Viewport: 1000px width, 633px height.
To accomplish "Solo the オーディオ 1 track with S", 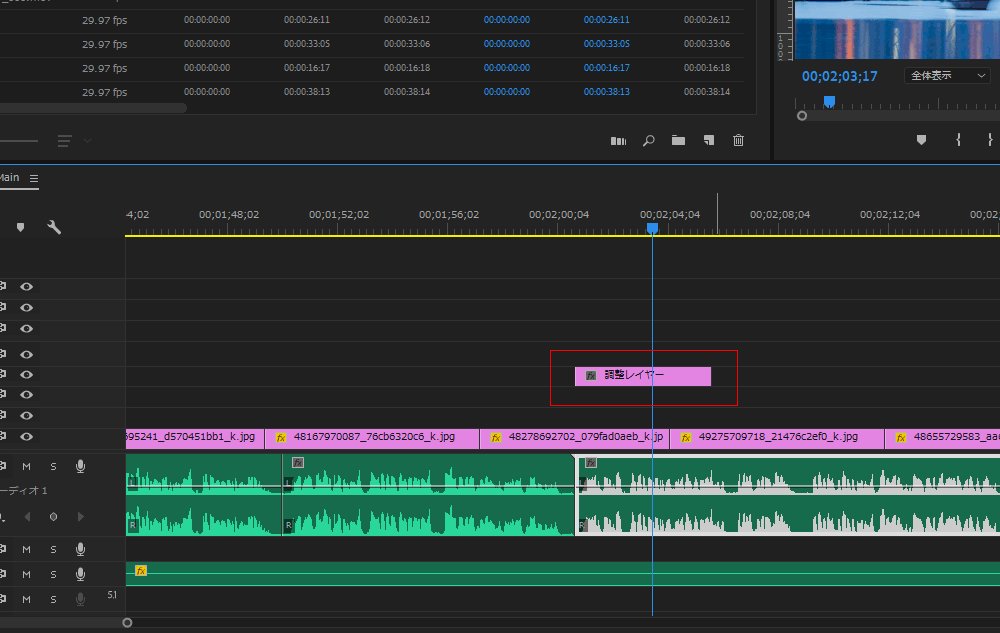I will click(53, 466).
